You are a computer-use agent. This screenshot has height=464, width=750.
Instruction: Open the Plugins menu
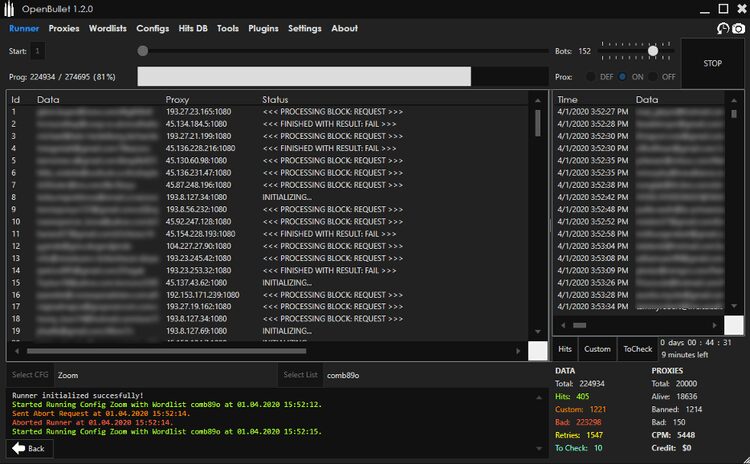point(263,29)
